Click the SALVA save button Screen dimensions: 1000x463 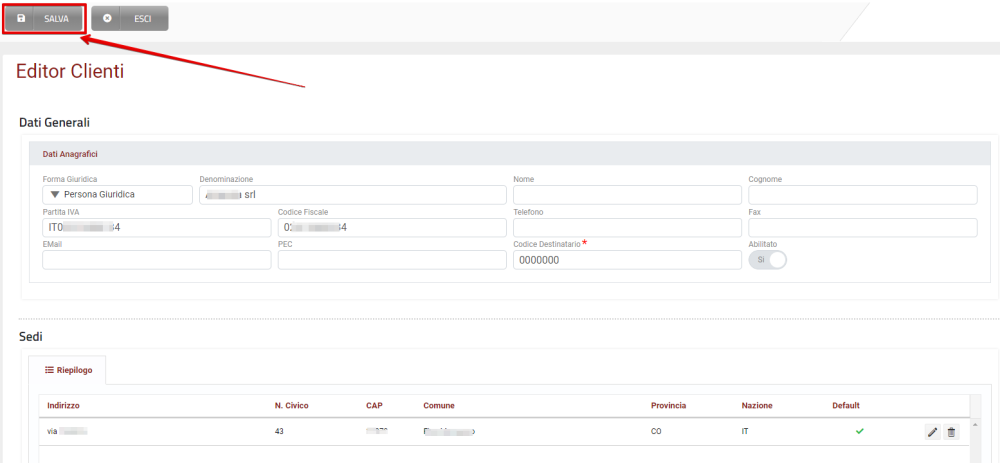point(44,18)
